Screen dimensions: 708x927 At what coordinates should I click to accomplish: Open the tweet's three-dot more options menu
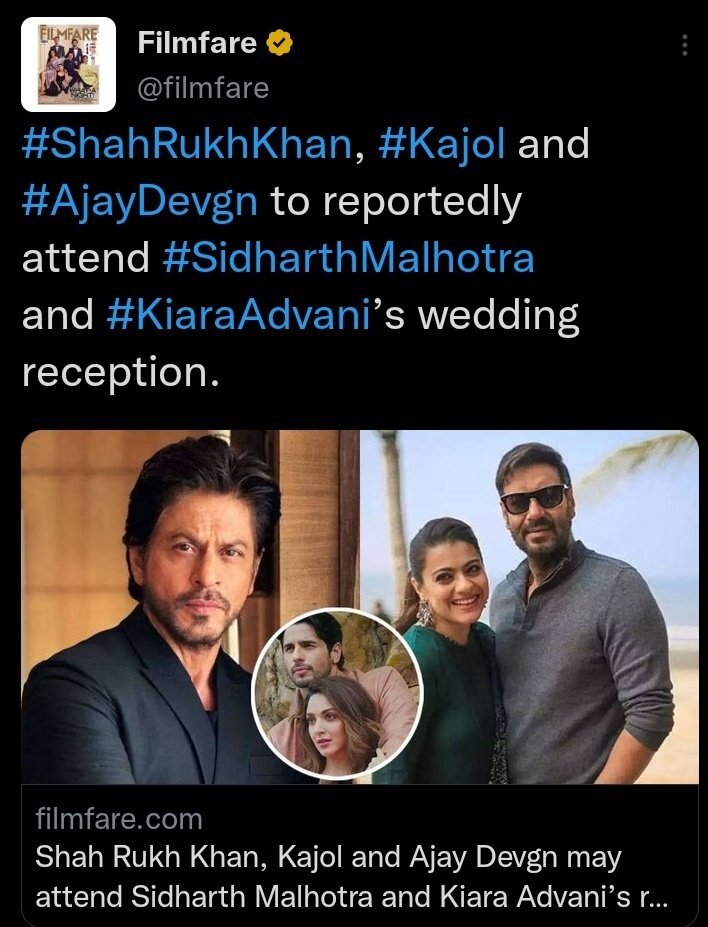click(685, 46)
